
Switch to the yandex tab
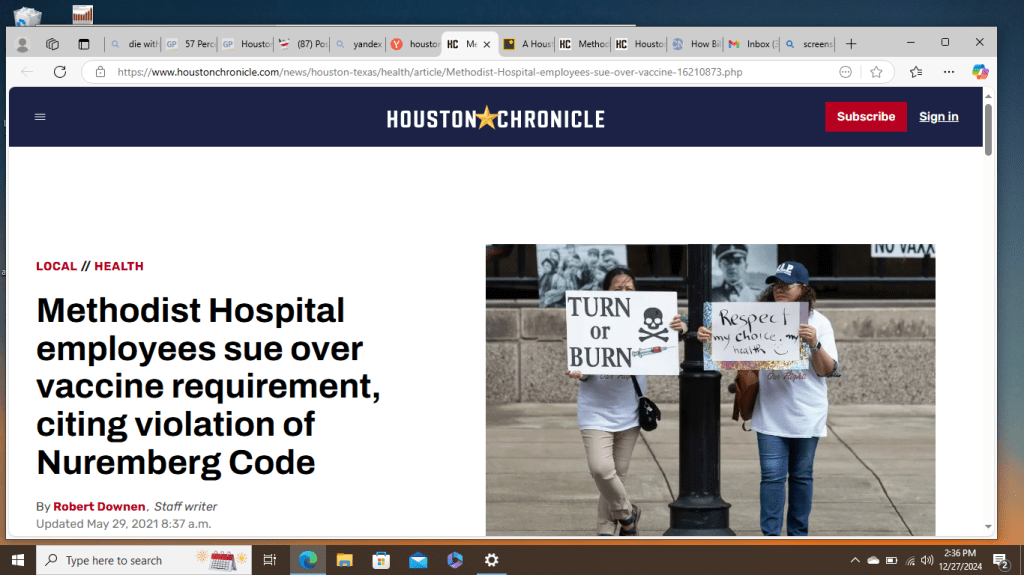(x=359, y=44)
